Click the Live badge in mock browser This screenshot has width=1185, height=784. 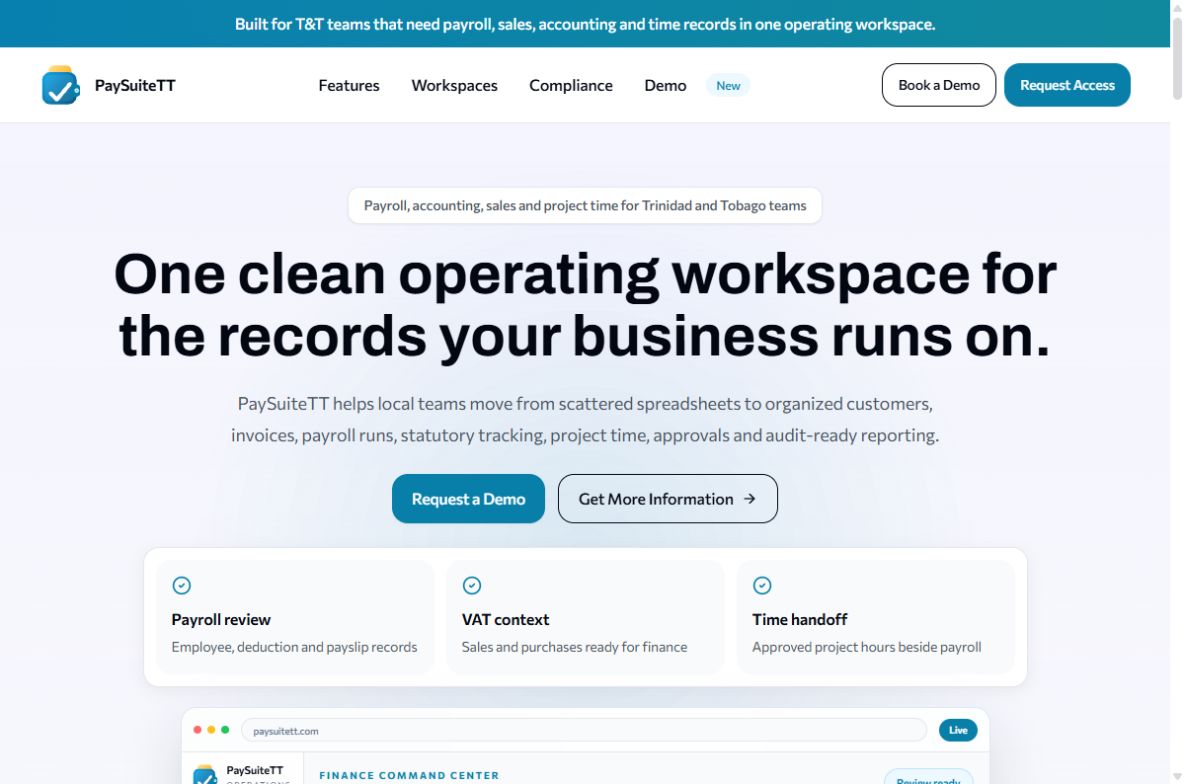click(x=958, y=730)
